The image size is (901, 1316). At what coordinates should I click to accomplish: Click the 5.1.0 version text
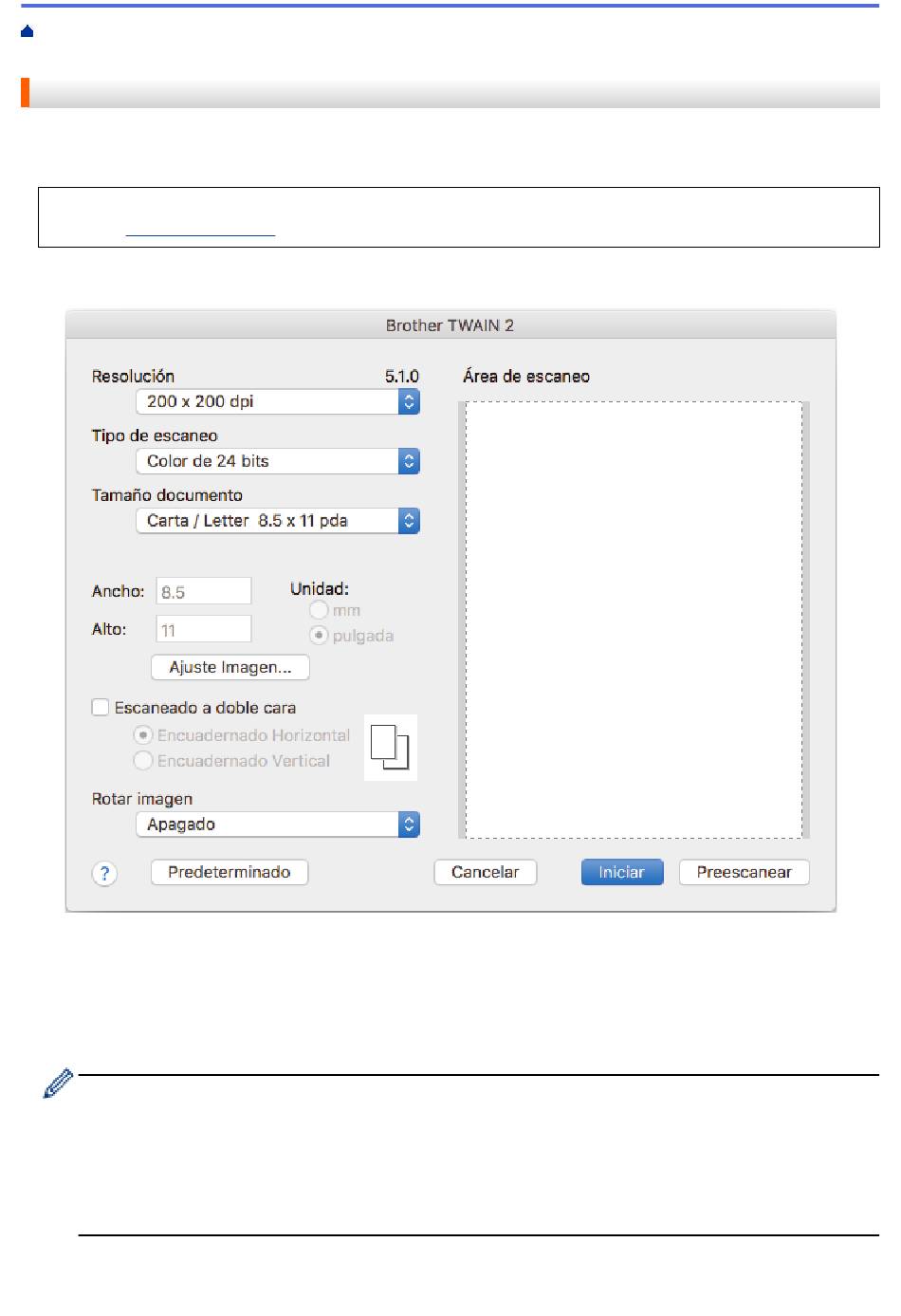402,377
